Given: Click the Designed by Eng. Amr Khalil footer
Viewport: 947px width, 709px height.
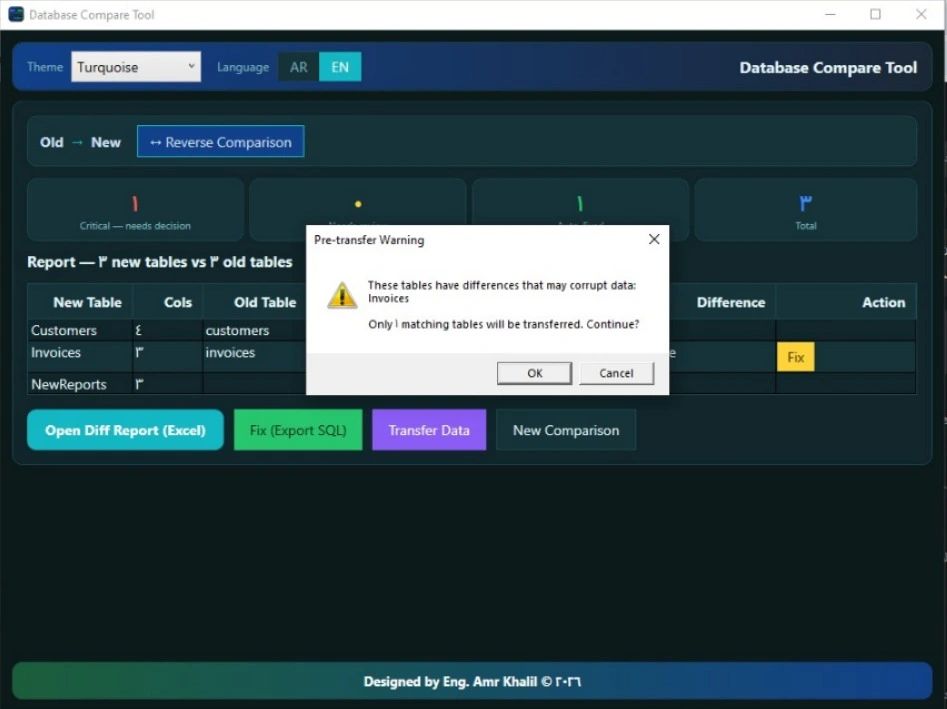Looking at the screenshot, I should point(472,682).
